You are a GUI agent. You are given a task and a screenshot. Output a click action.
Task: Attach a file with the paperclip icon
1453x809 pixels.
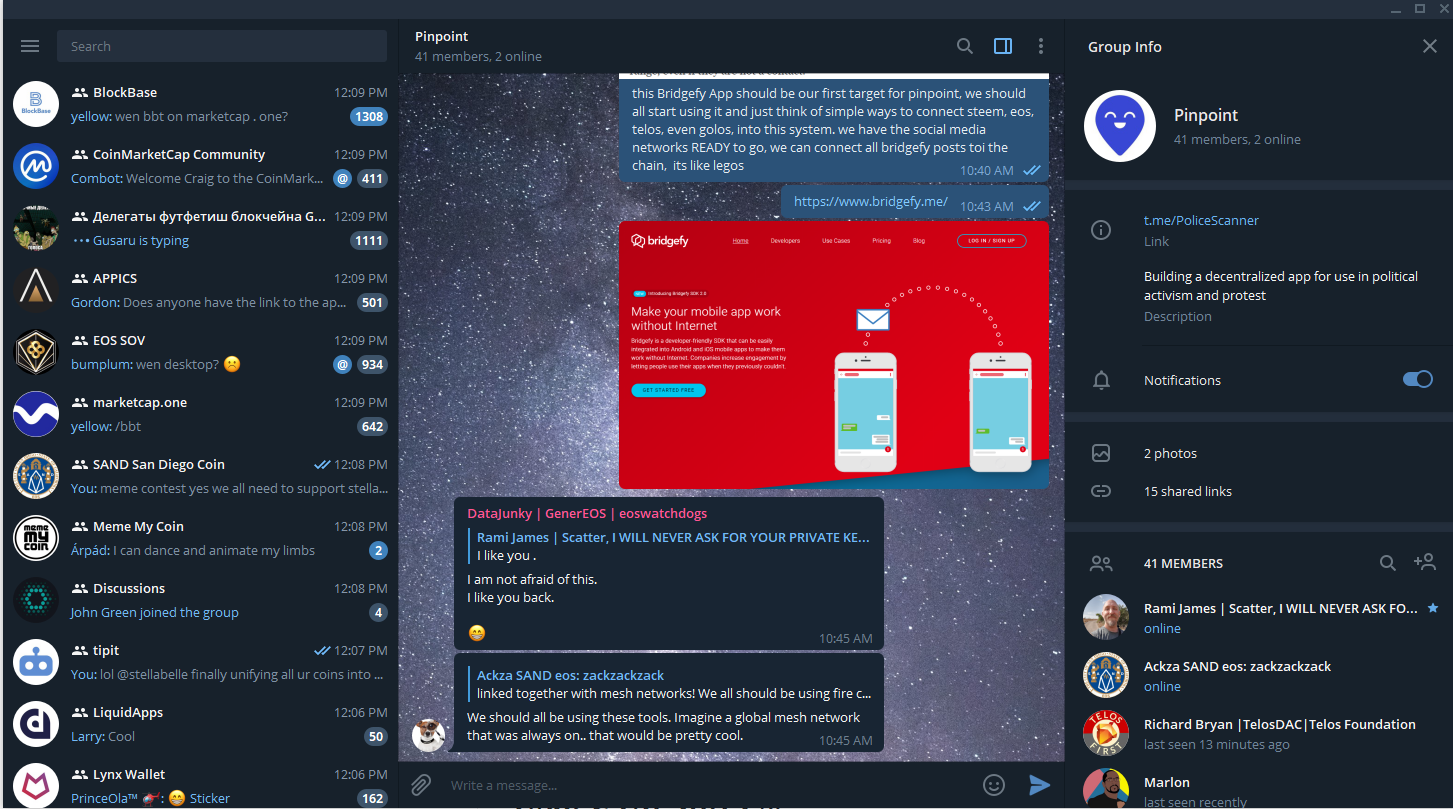pos(421,785)
